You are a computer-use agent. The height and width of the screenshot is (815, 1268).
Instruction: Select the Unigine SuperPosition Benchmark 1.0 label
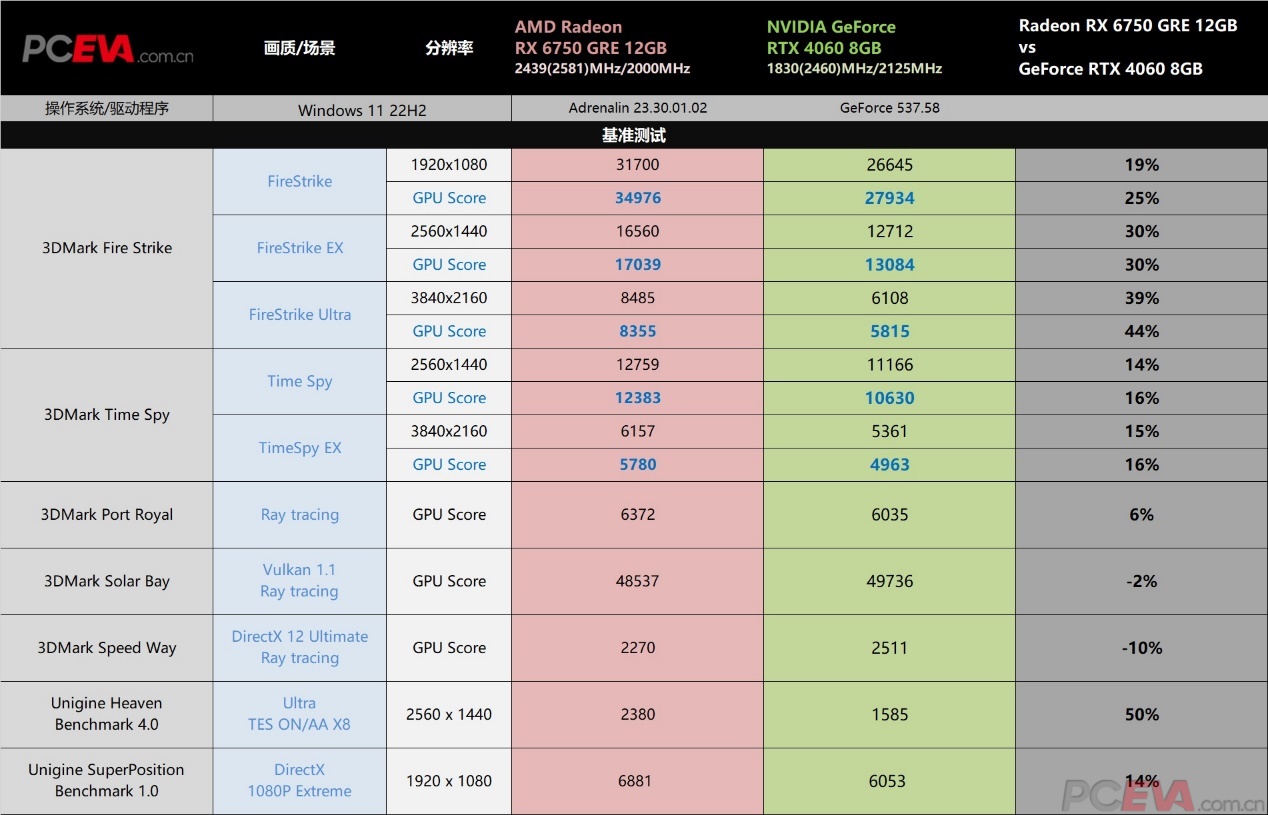pyautogui.click(x=107, y=780)
